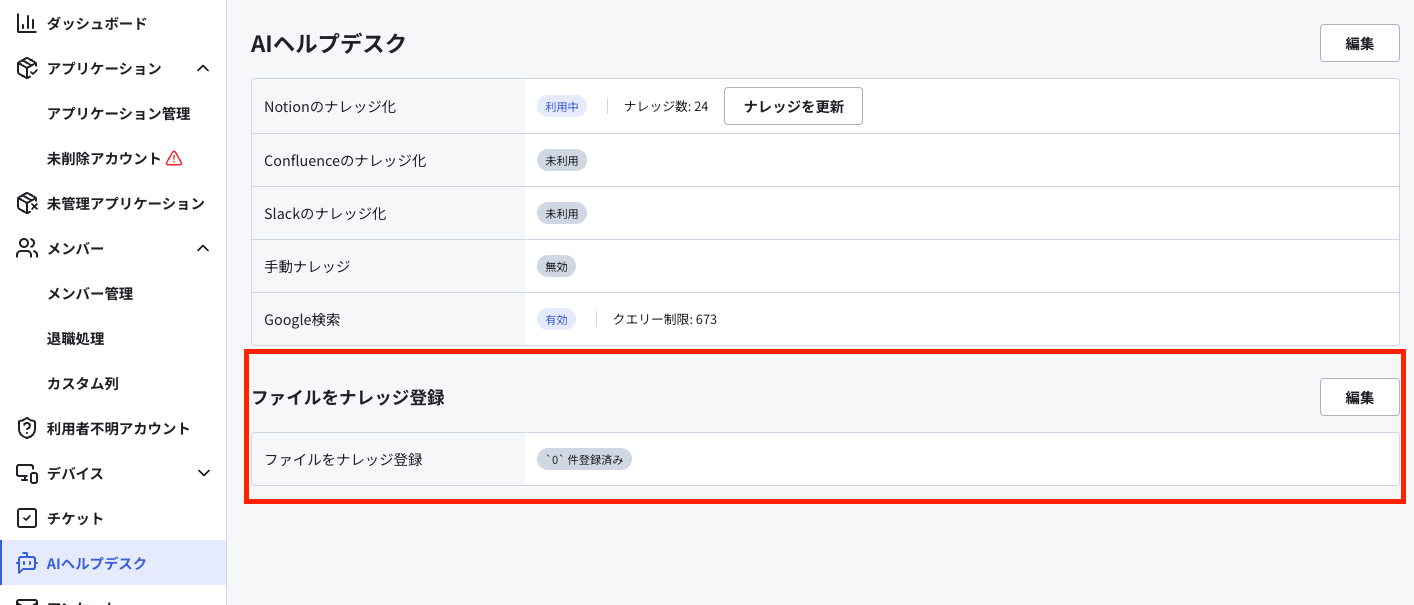Click the メンバー people icon
1414x605 pixels.
[27, 248]
